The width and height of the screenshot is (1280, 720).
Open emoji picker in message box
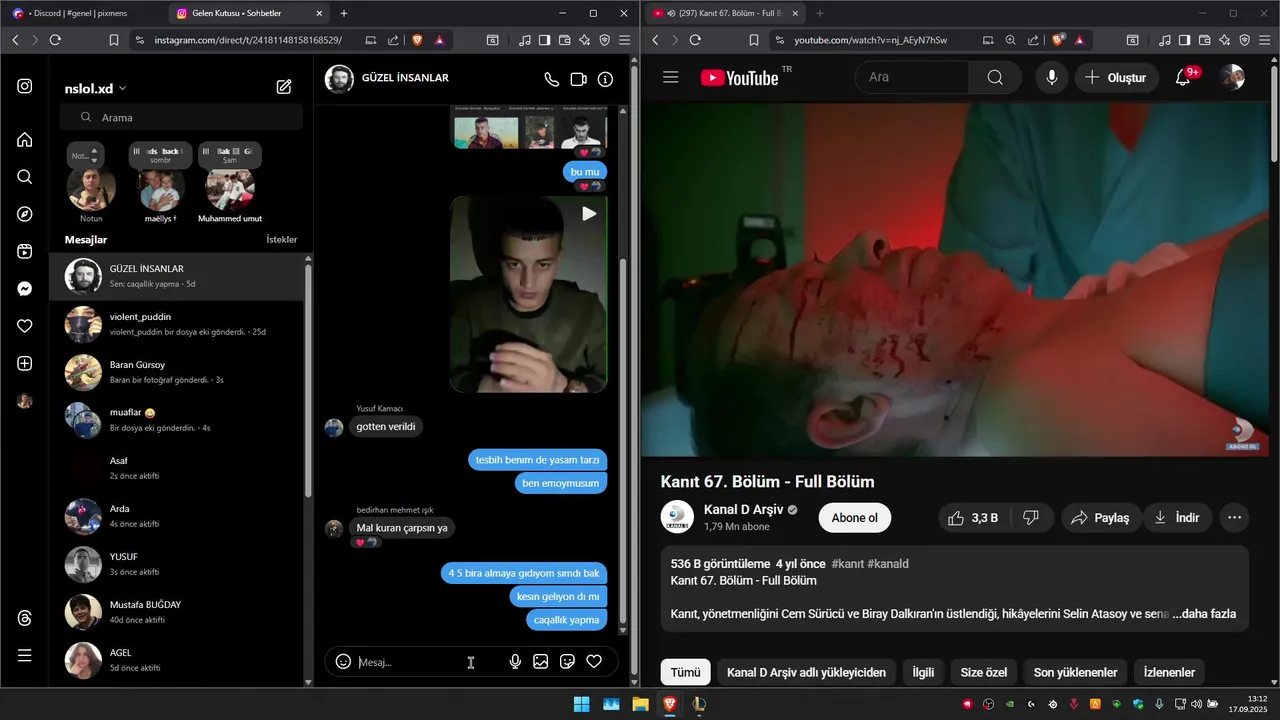pos(343,662)
